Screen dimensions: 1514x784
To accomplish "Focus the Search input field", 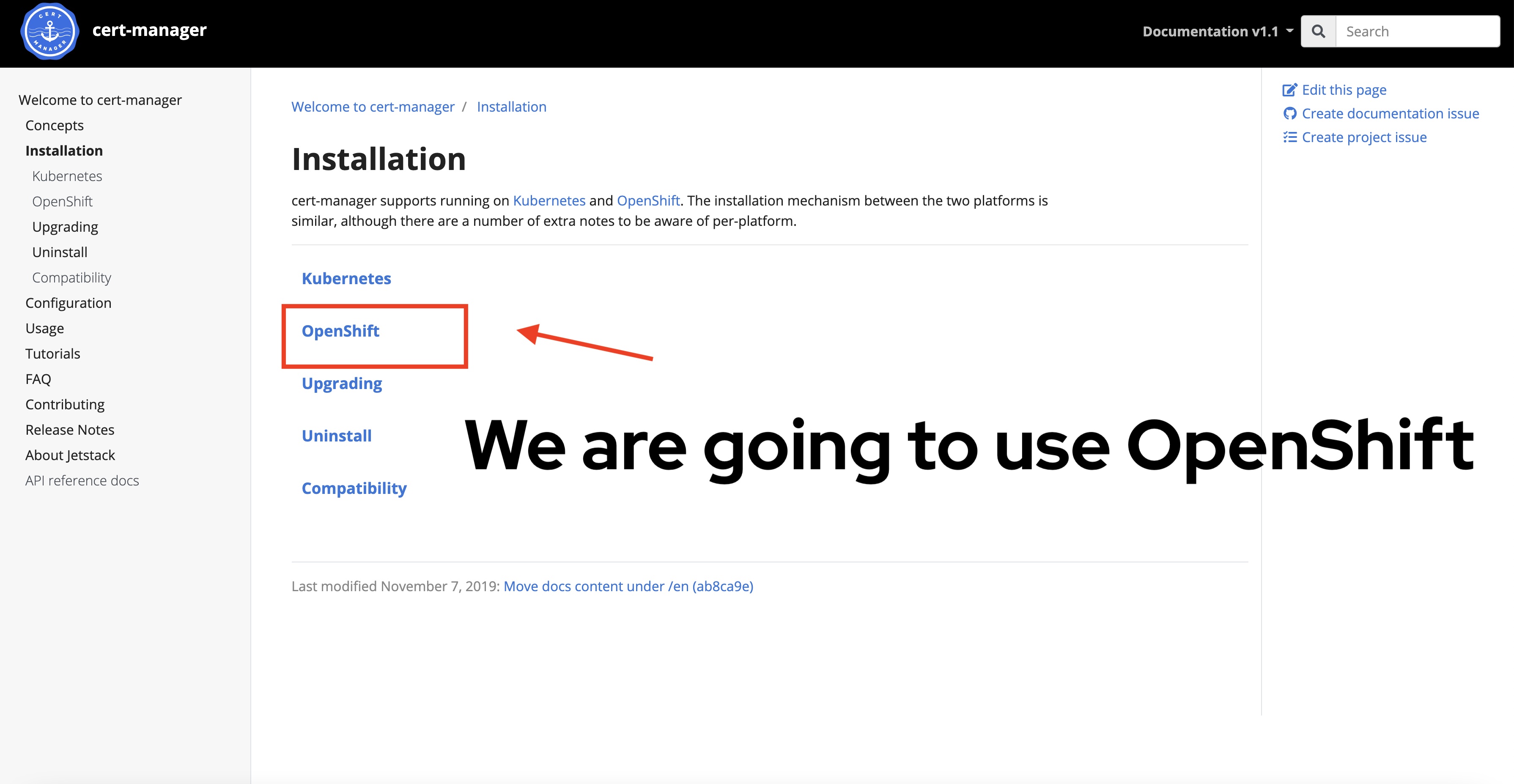I will click(x=1418, y=31).
